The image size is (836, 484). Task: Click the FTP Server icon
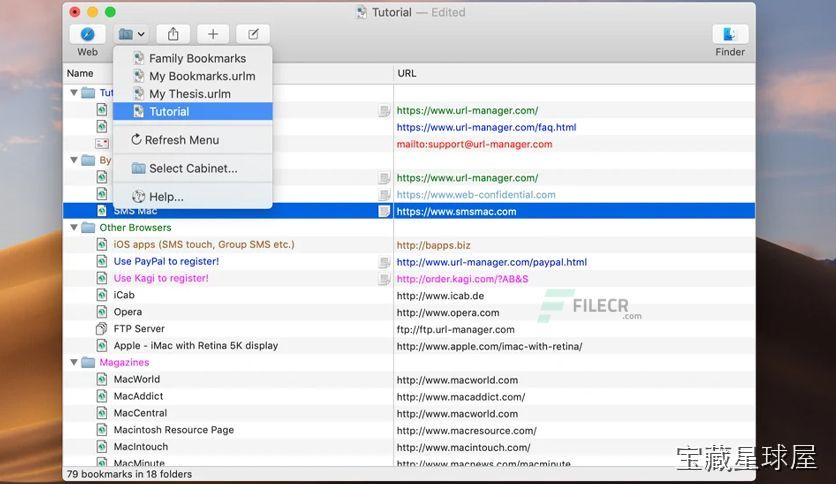pyautogui.click(x=101, y=329)
